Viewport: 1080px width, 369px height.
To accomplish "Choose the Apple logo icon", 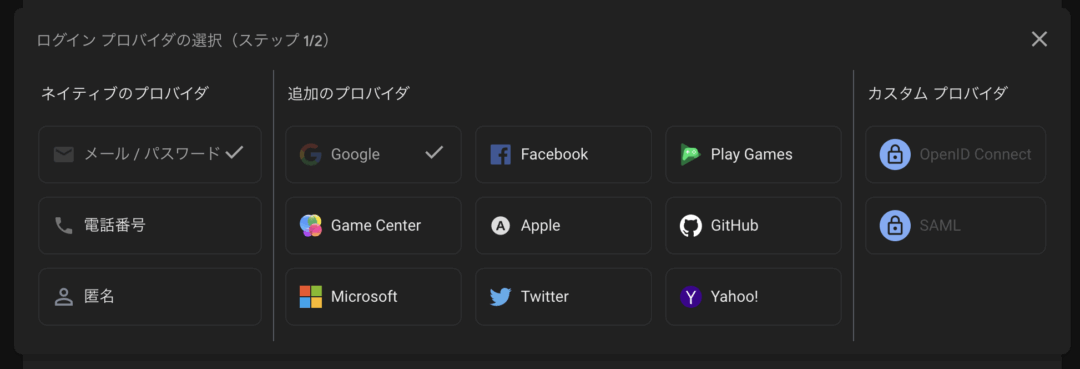I will tap(500, 226).
